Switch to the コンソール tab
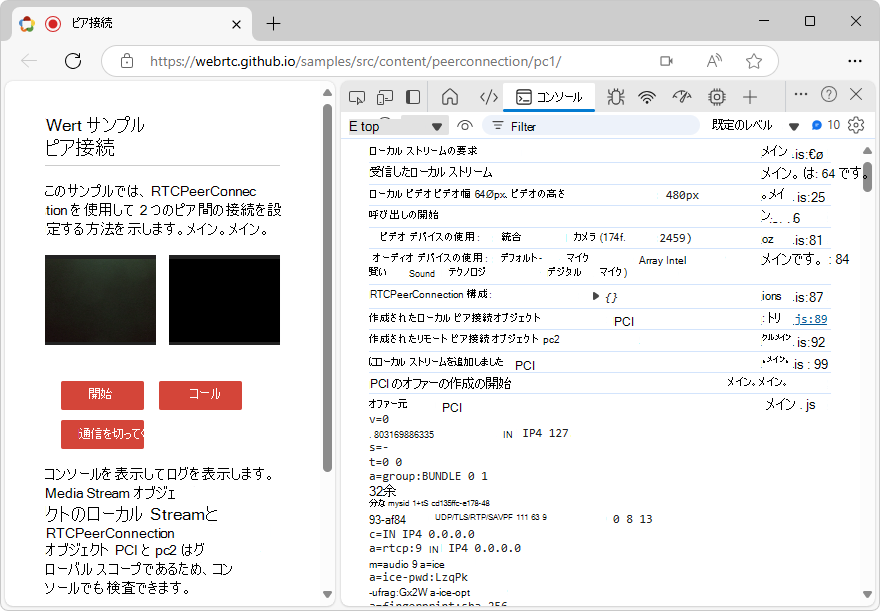 (549, 97)
